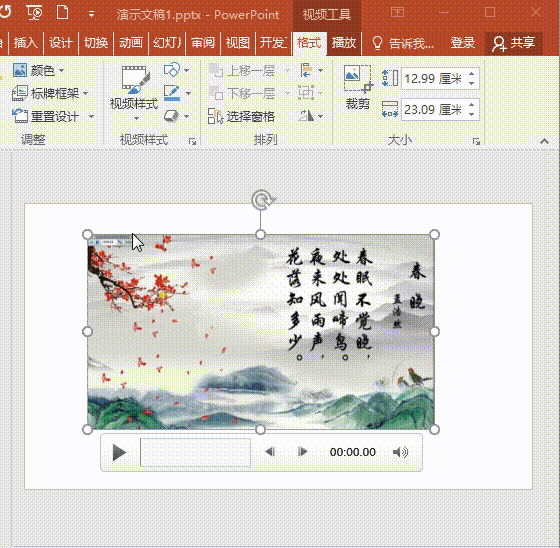
Task: Step video forward 0.25 seconds
Action: [302, 452]
